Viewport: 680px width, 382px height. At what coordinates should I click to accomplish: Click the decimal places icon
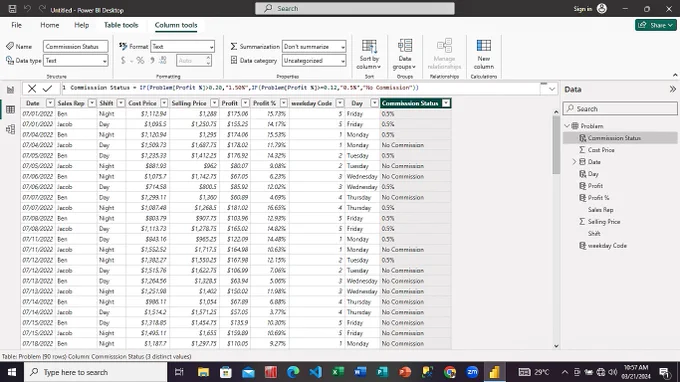click(163, 61)
